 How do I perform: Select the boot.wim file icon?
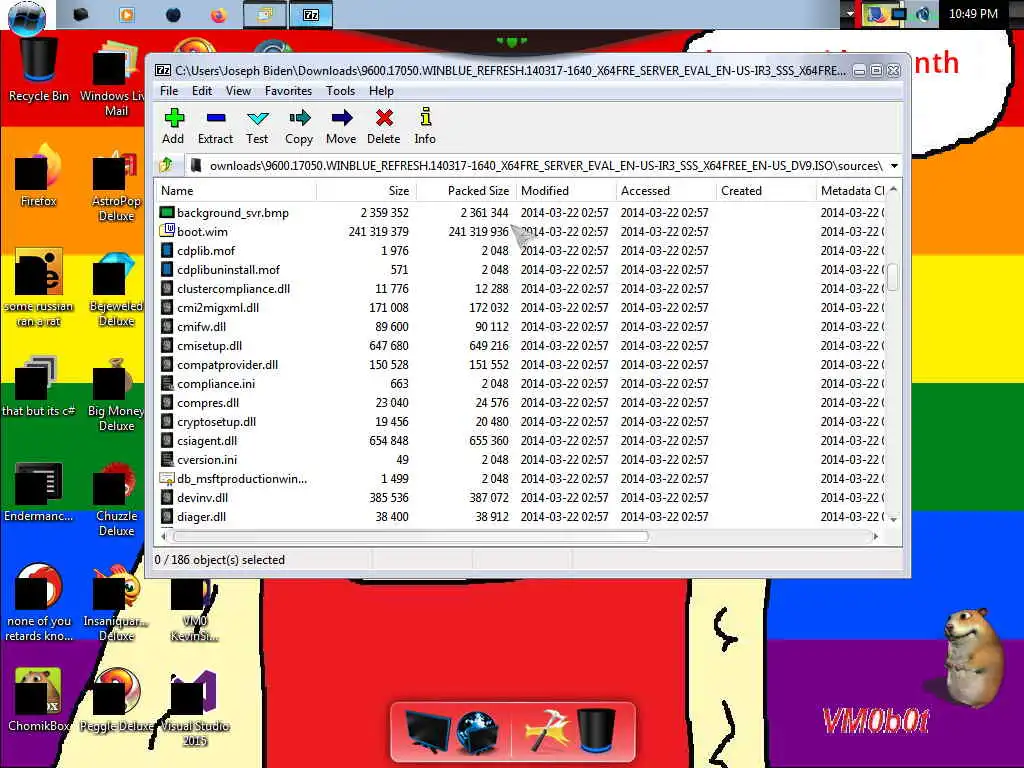pos(167,231)
